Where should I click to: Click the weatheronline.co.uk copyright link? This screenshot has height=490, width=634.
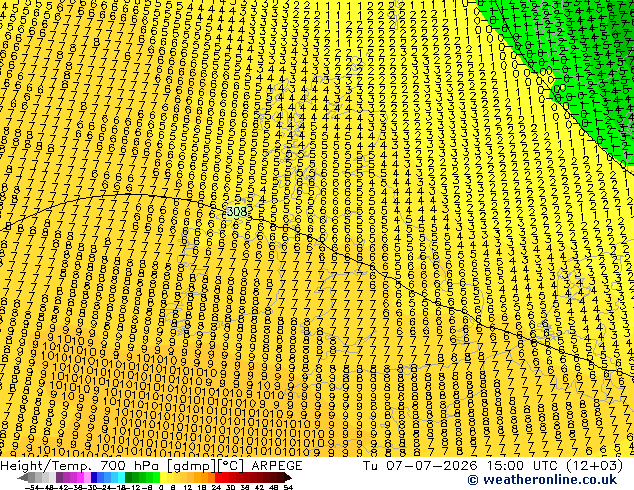[x=542, y=480]
